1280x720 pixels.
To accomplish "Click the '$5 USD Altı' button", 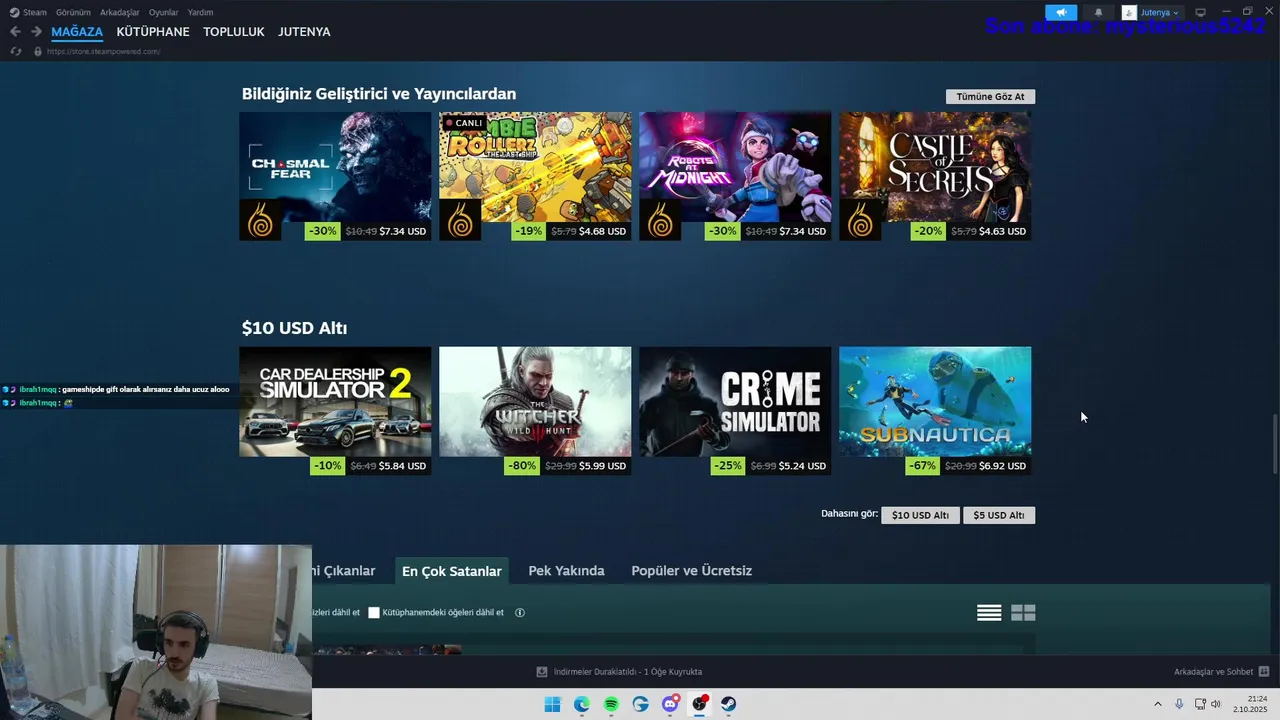I will click(x=999, y=515).
